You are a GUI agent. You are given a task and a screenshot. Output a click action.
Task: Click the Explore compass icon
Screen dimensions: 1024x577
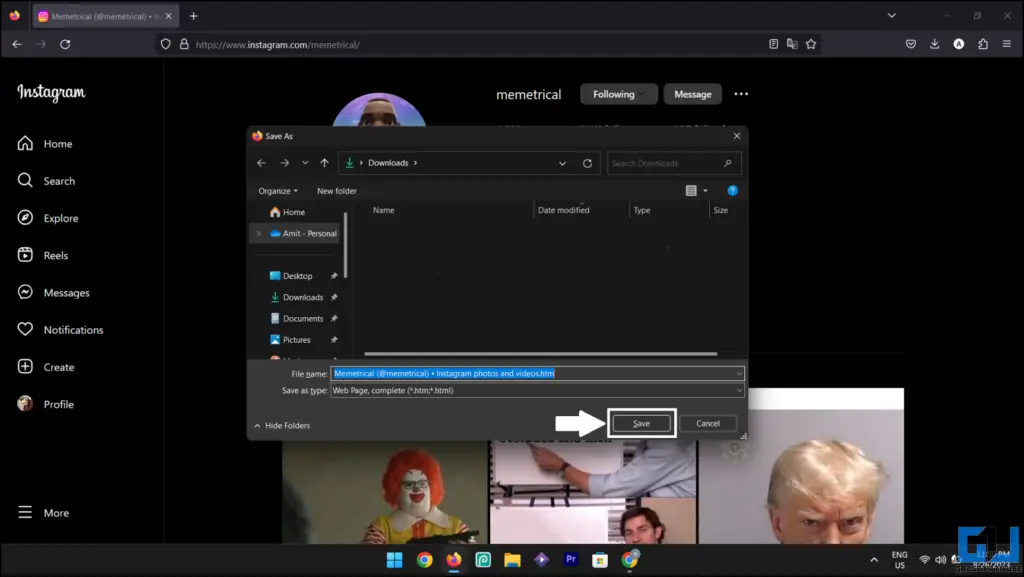tap(26, 218)
